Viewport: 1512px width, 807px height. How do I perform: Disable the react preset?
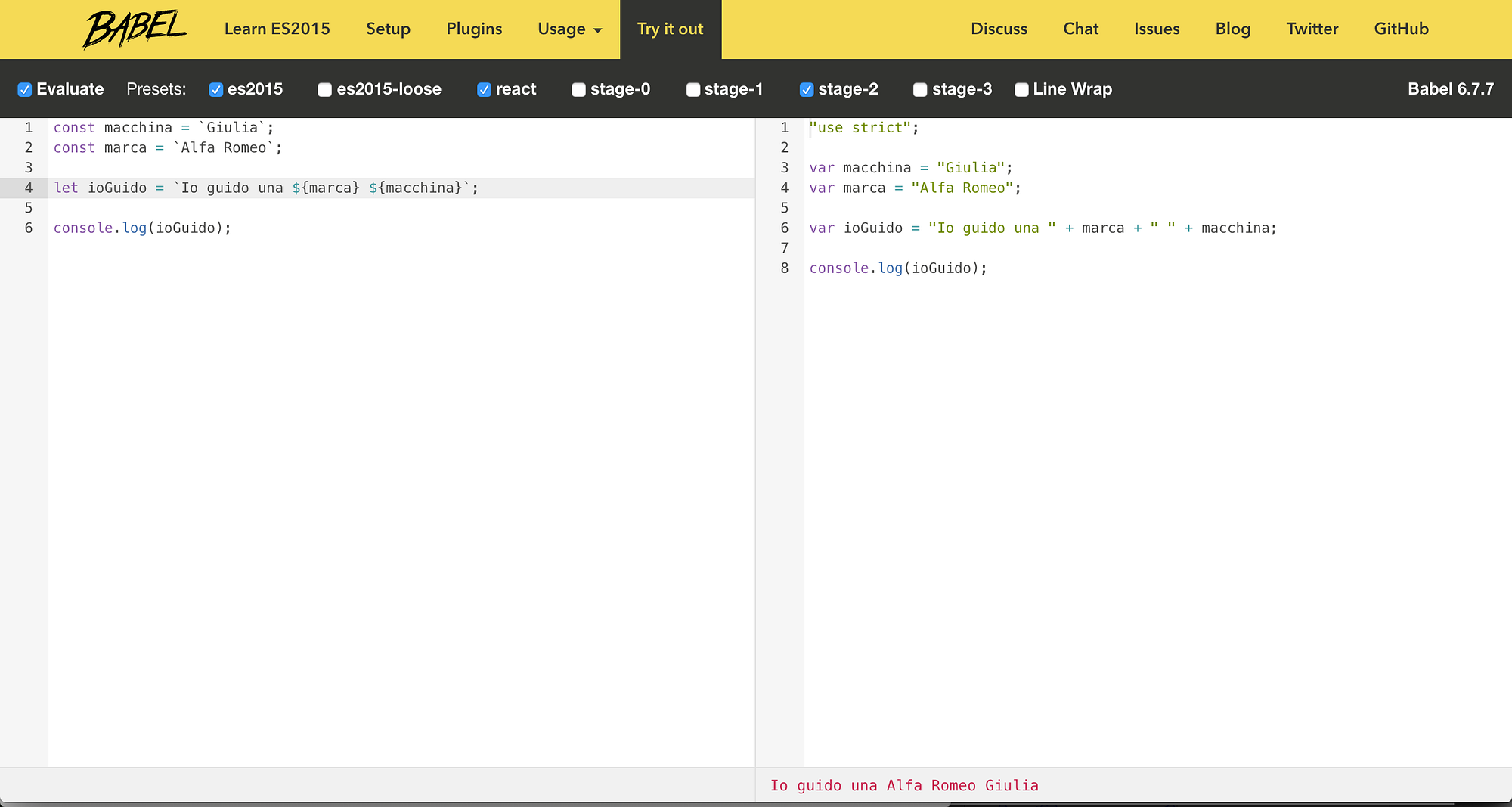click(x=484, y=89)
